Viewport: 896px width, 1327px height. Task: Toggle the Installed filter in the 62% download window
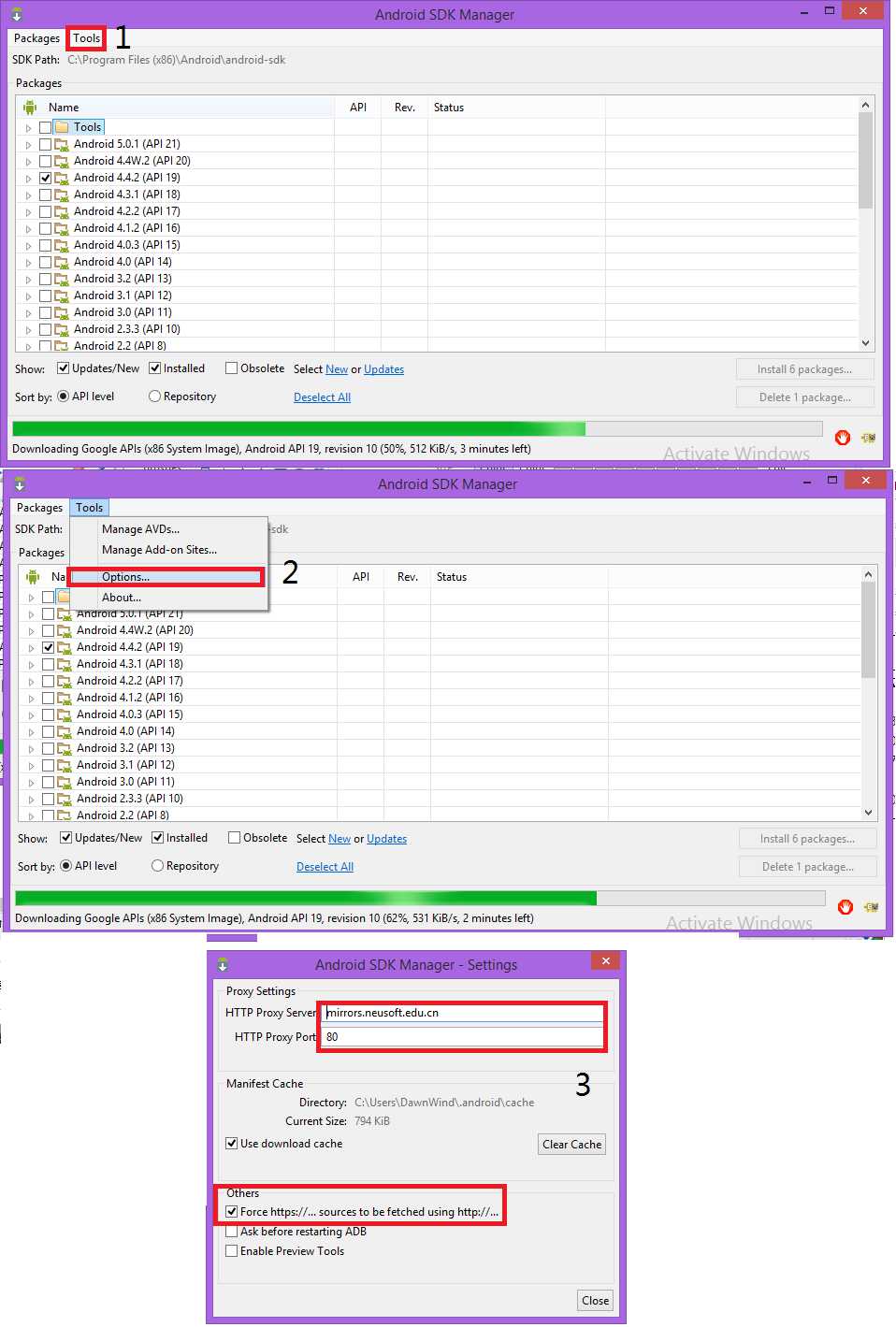157,838
